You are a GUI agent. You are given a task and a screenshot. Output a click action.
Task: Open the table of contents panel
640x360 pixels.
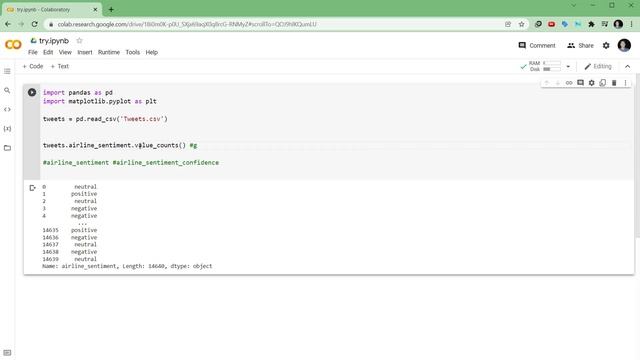pos(7,71)
